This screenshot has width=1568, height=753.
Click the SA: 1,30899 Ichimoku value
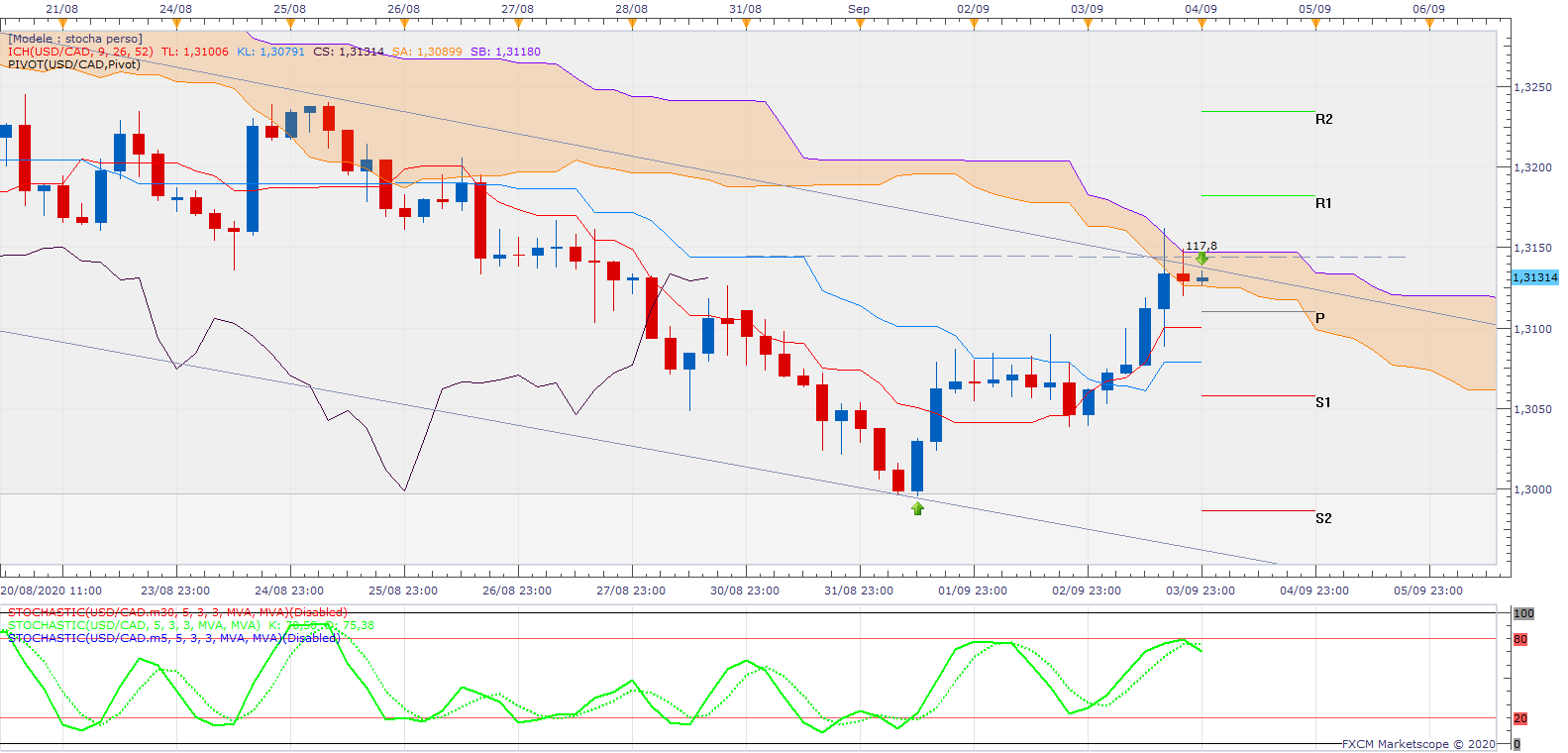click(x=427, y=52)
